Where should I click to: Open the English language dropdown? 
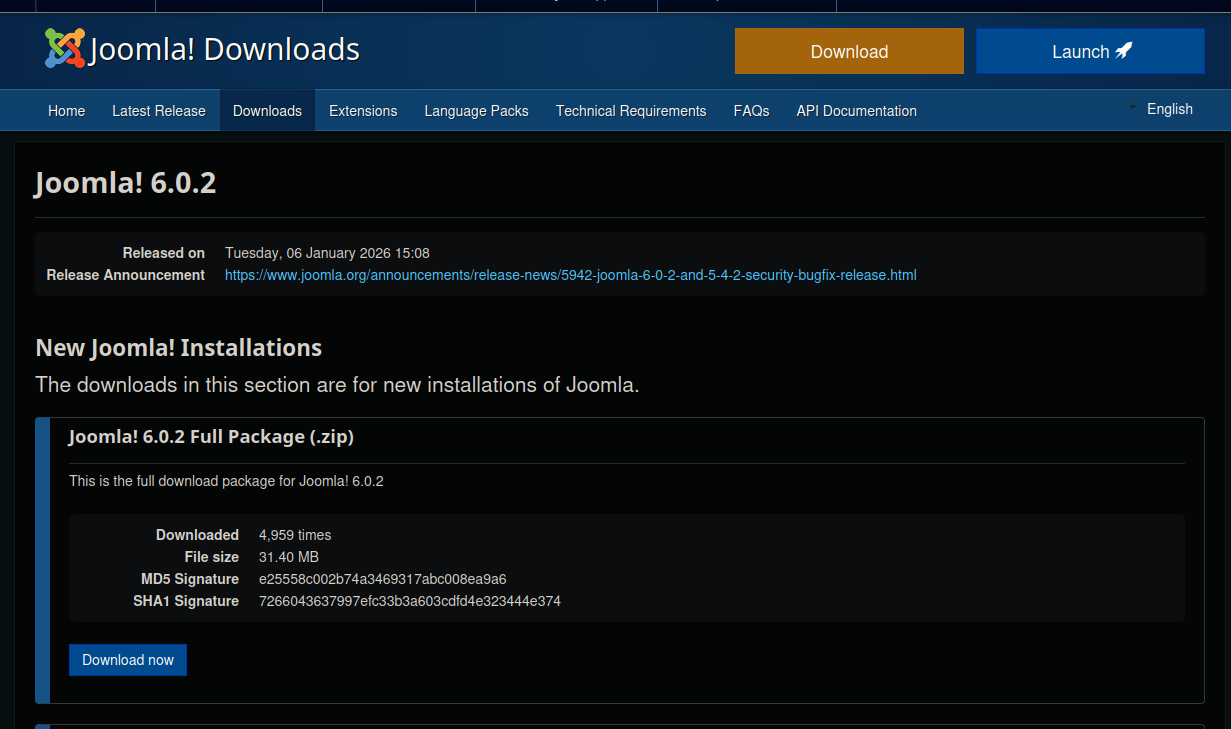(1169, 109)
